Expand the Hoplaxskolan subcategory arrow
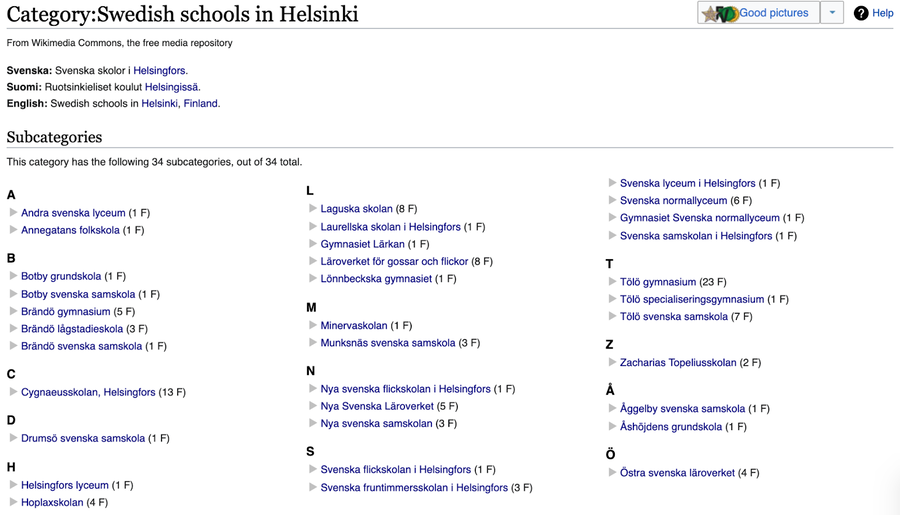The height and width of the screenshot is (515, 900). pos(13,502)
